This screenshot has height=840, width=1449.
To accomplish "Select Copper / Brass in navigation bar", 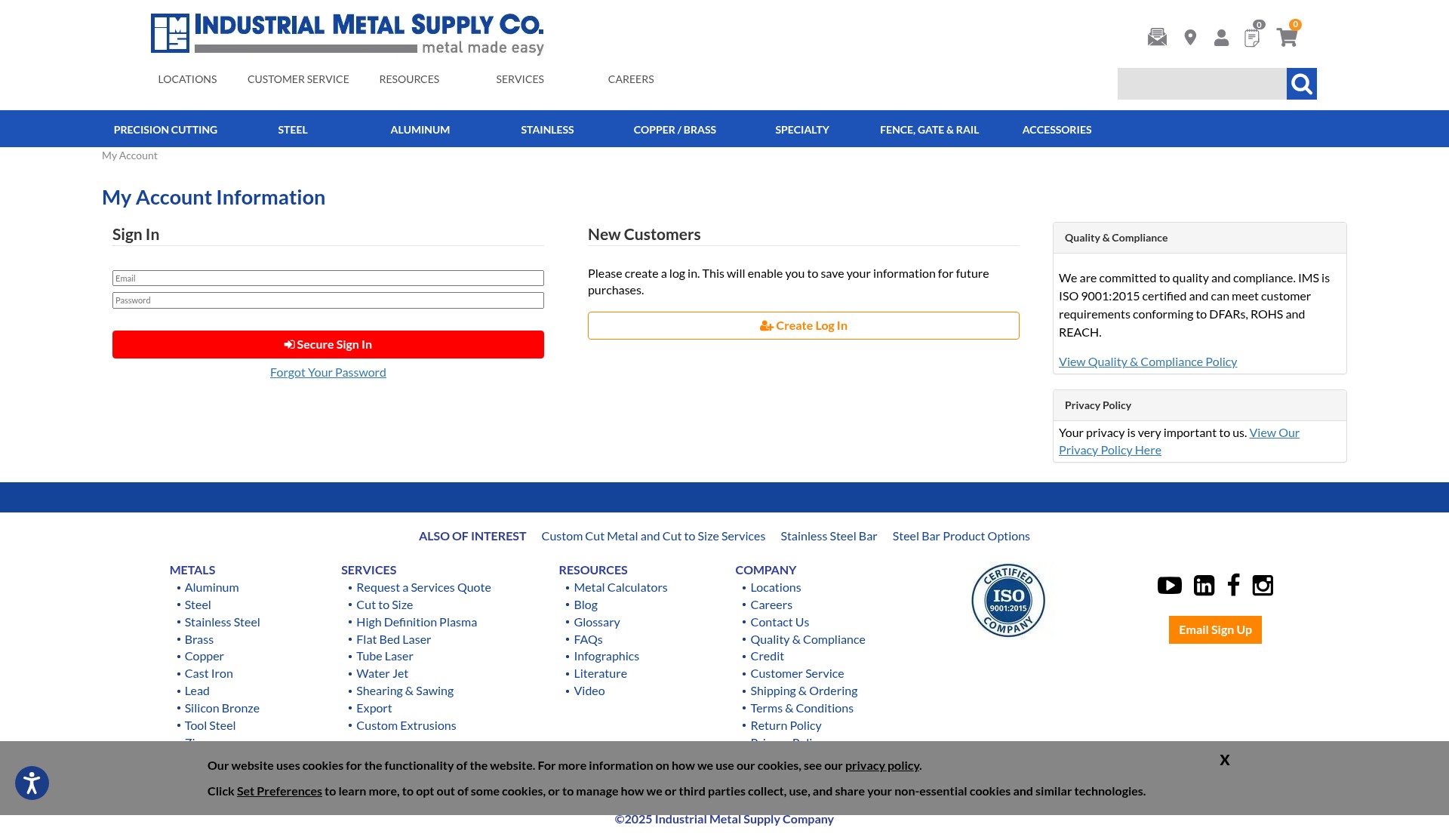I will point(675,130).
